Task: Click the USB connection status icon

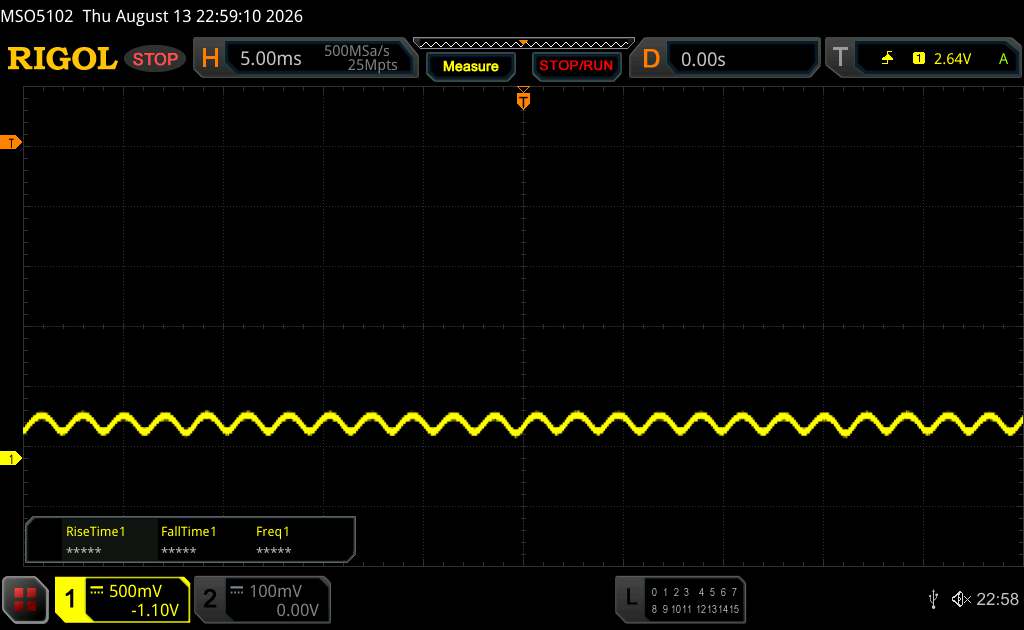Action: click(x=933, y=599)
